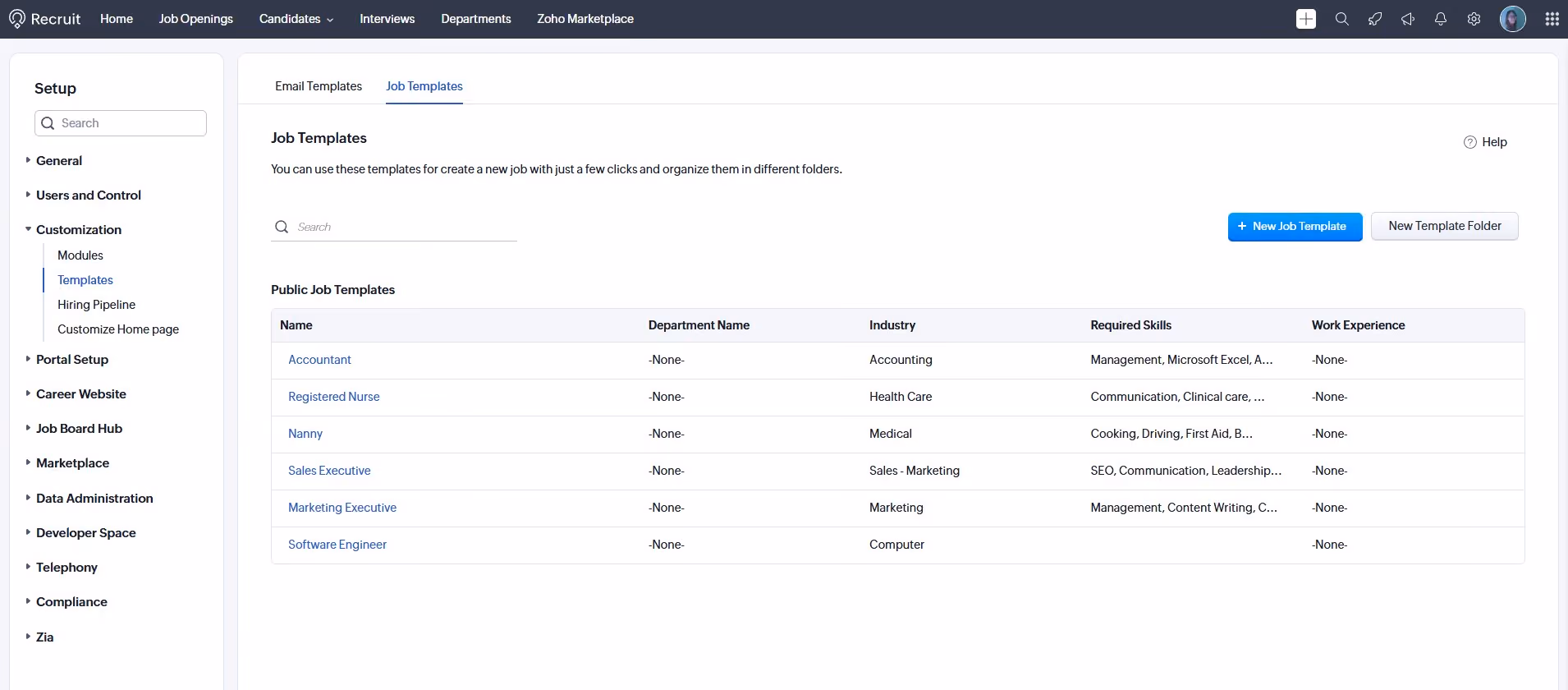Open the apps grid launcher icon
Viewport: 1568px width, 690px height.
[1552, 19]
